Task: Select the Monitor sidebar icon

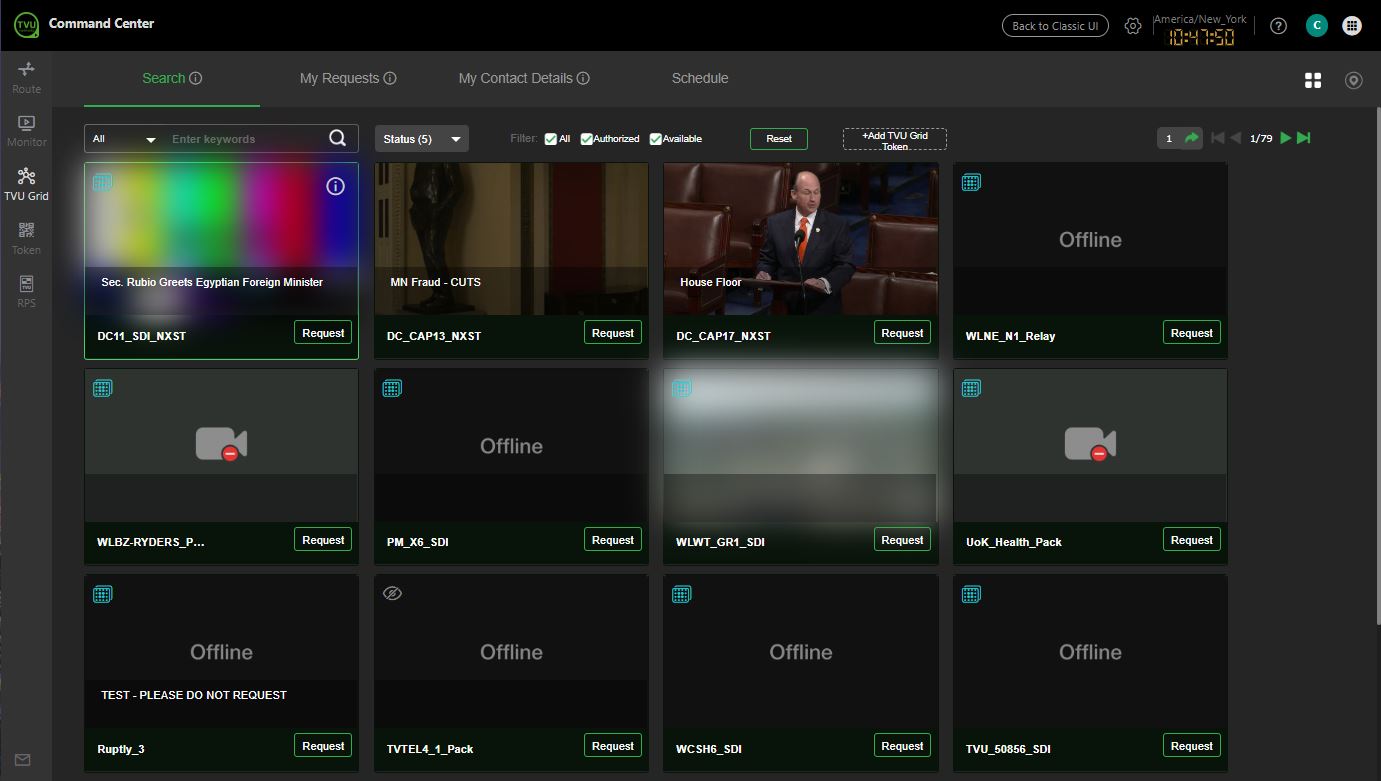Action: (x=26, y=127)
